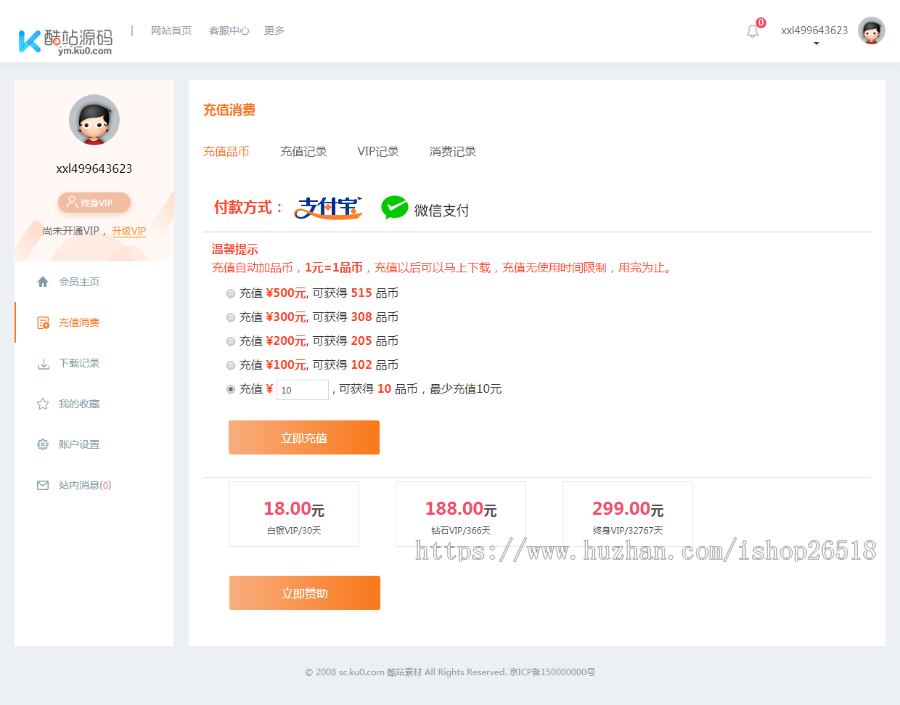The width and height of the screenshot is (900, 705).
Task: Click the Ku0 site logo
Action: 65,41
